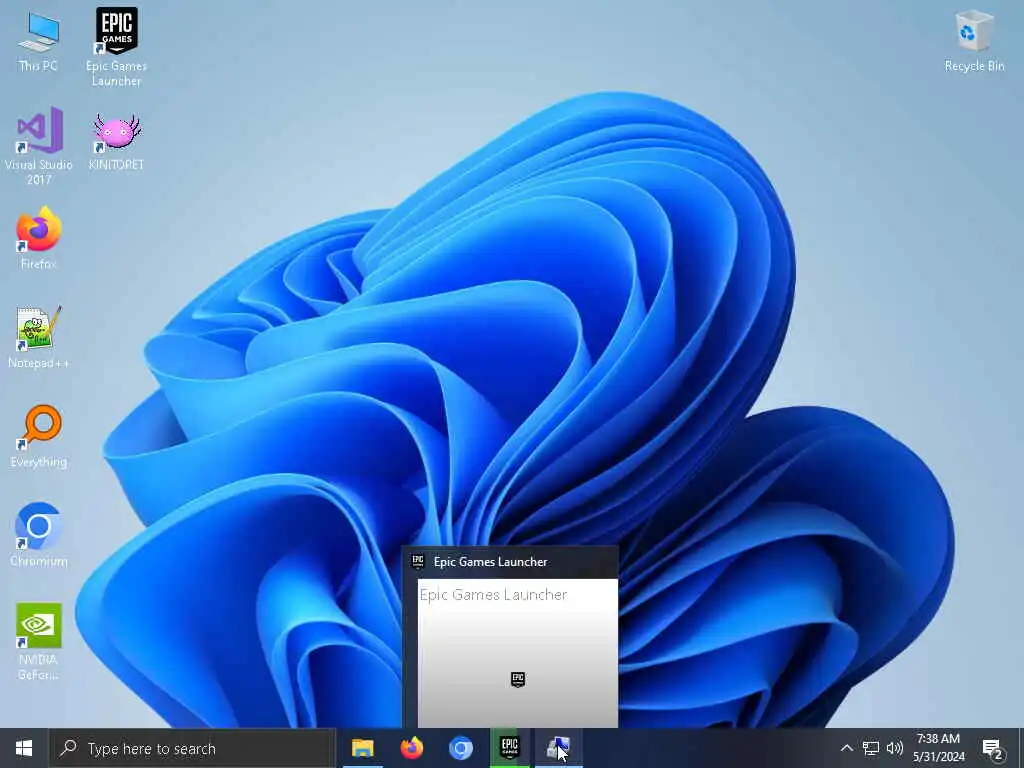The height and width of the screenshot is (768, 1024).
Task: Open File Explorer from the taskbar
Action: tap(362, 748)
